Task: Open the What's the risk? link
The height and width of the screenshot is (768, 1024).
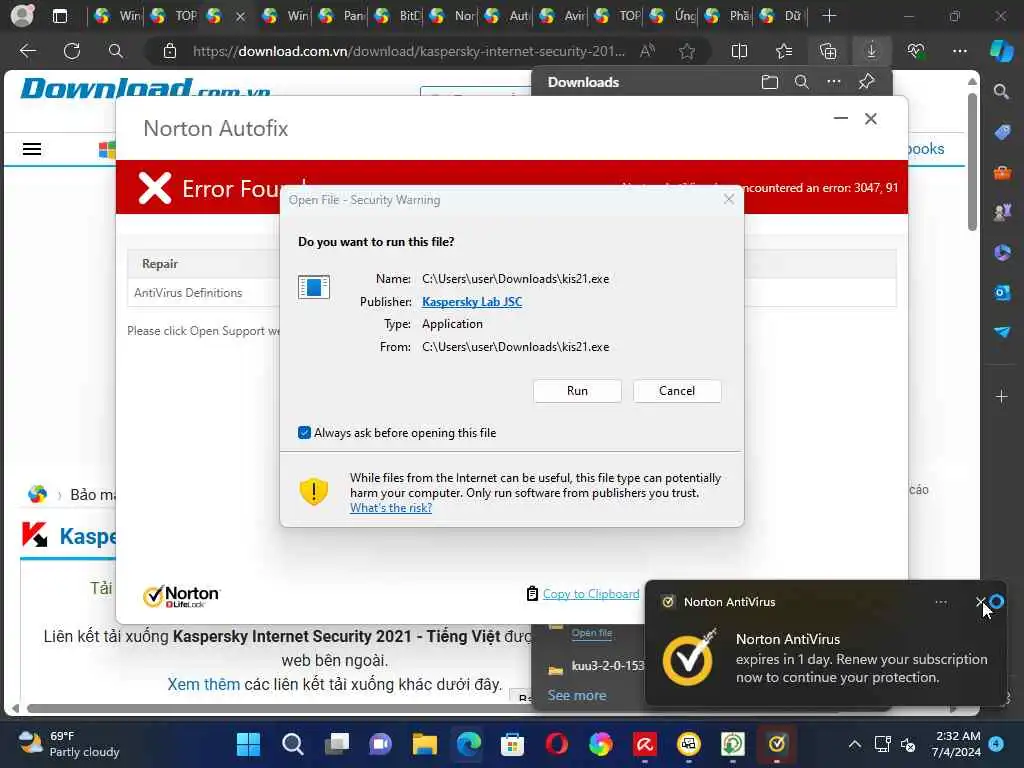Action: click(x=391, y=507)
